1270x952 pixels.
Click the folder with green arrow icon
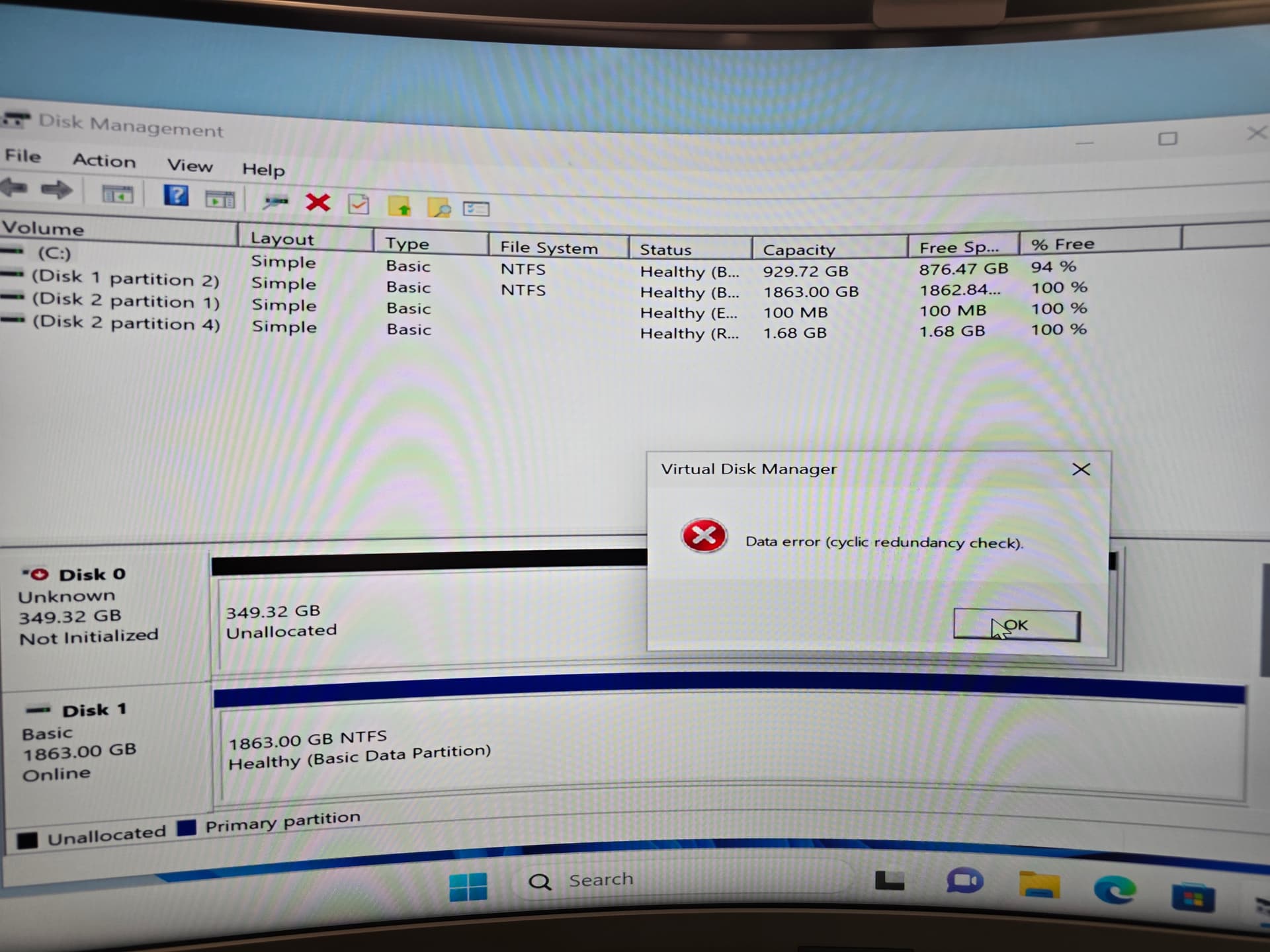(400, 207)
